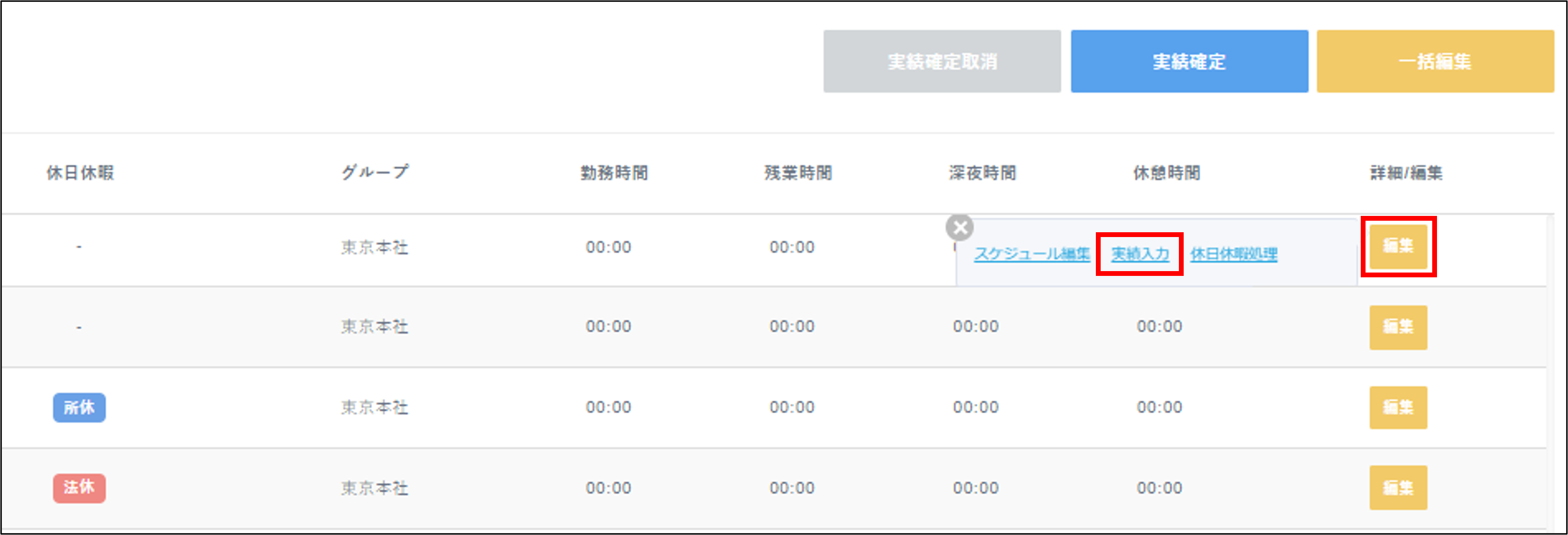
Task: Open the スケジュール編集 link
Action: point(1031,254)
